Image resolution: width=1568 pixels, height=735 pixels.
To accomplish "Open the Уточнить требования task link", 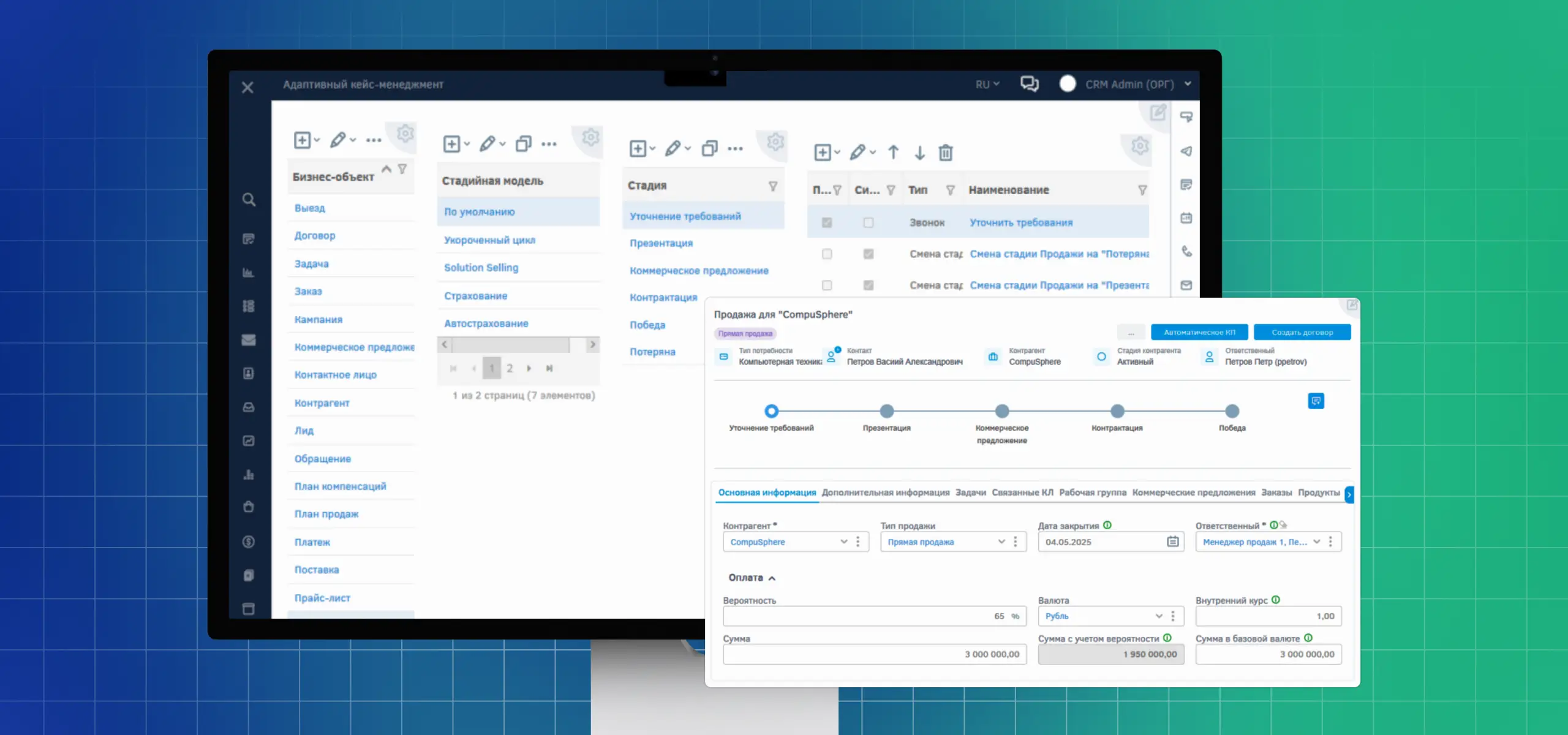I will 1021,222.
